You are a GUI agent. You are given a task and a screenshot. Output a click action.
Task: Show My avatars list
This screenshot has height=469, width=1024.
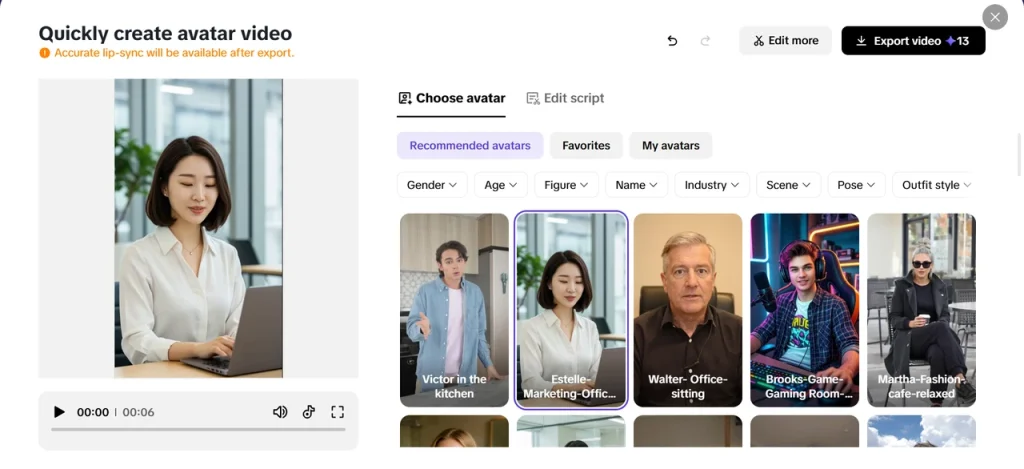pyautogui.click(x=670, y=146)
